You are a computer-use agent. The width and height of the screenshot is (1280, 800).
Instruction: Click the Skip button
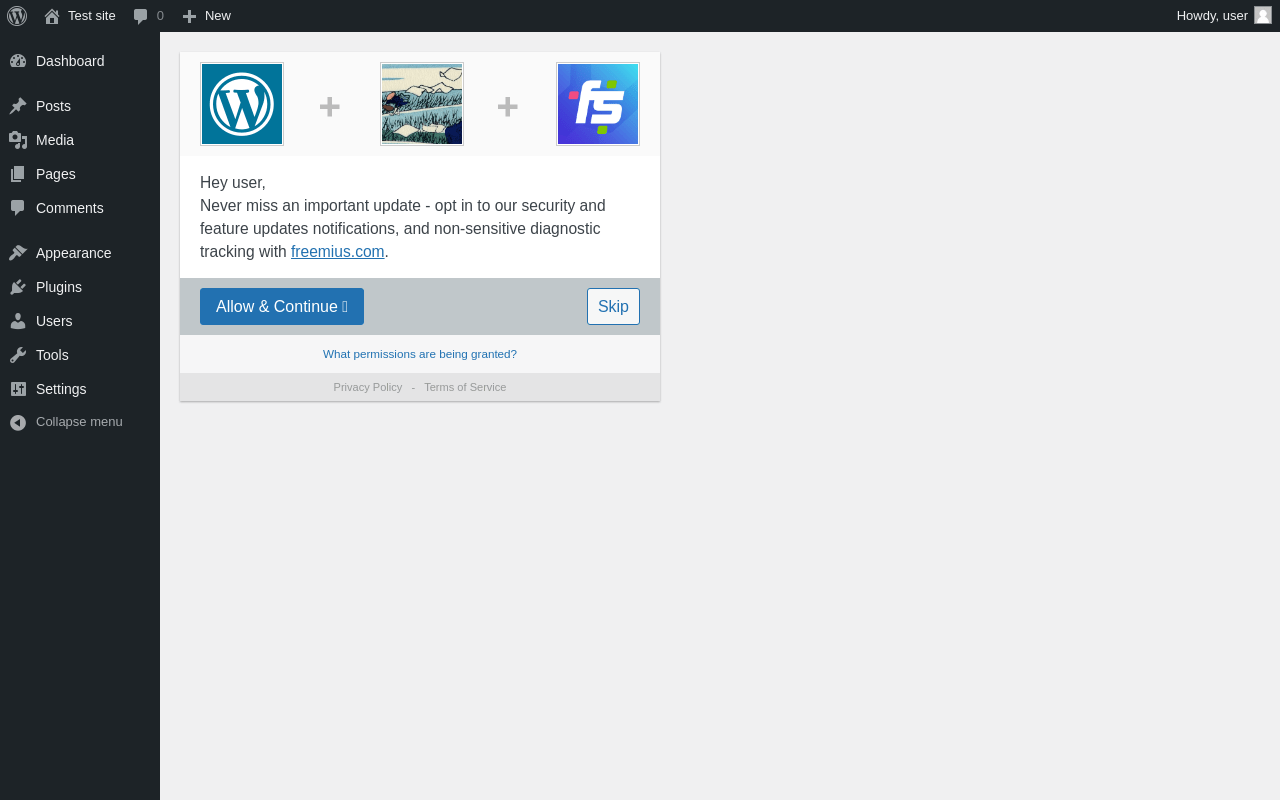pos(613,307)
